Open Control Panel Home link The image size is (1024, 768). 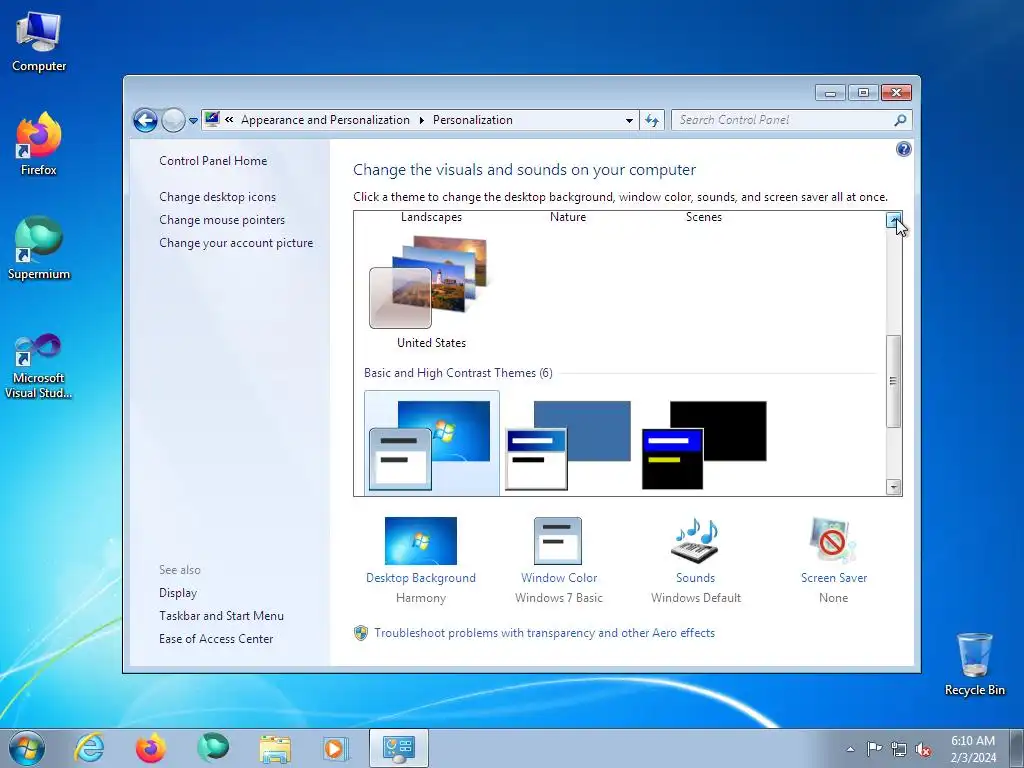point(213,161)
